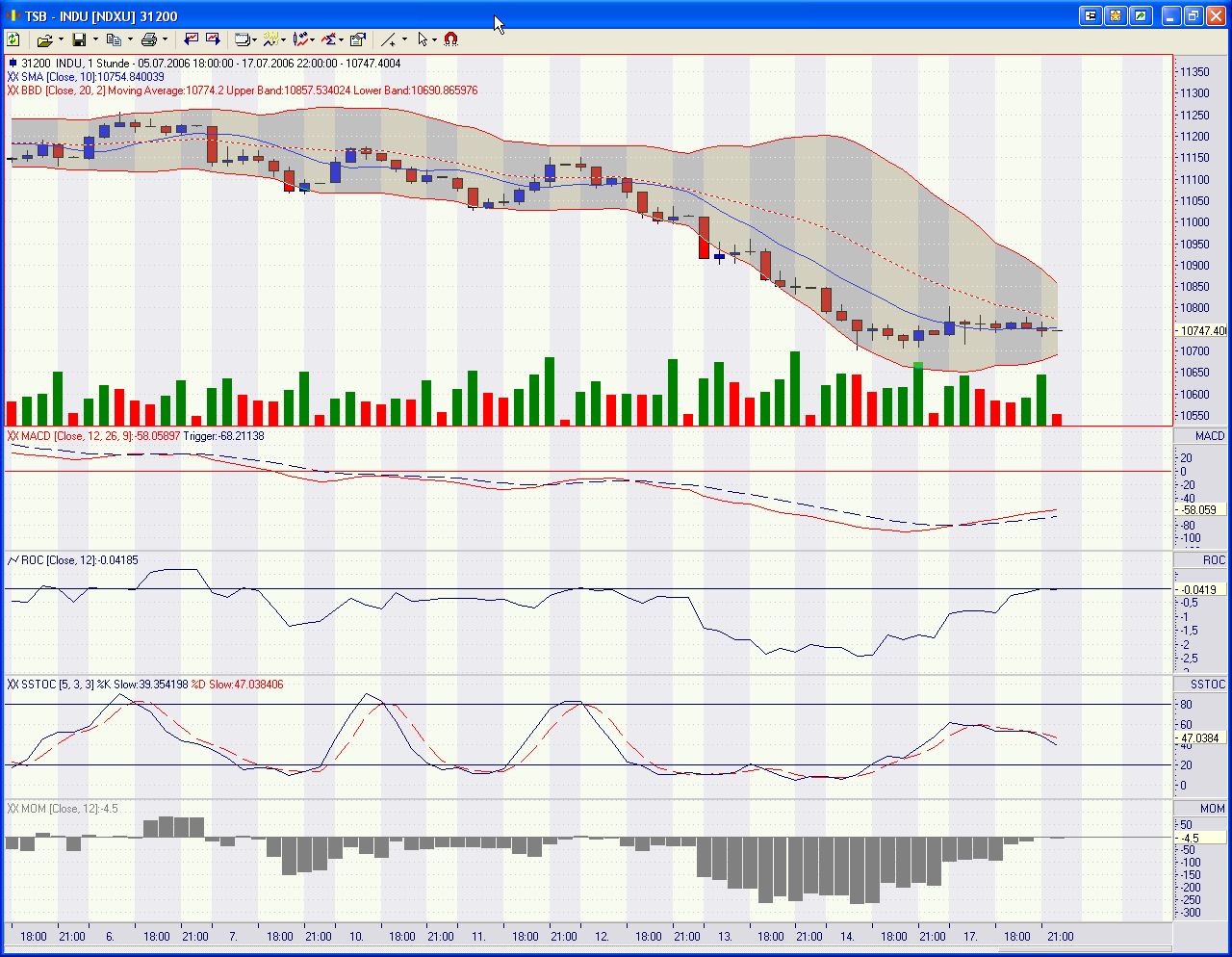This screenshot has height=957, width=1232.
Task: Open the file open dropdown arrow
Action: tap(60, 39)
